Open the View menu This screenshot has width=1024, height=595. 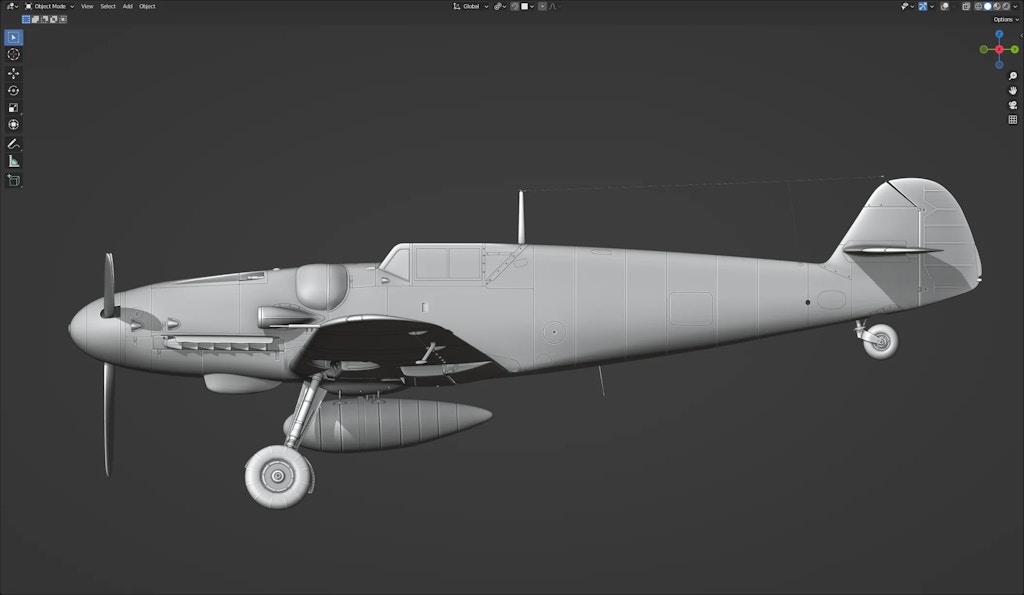87,6
